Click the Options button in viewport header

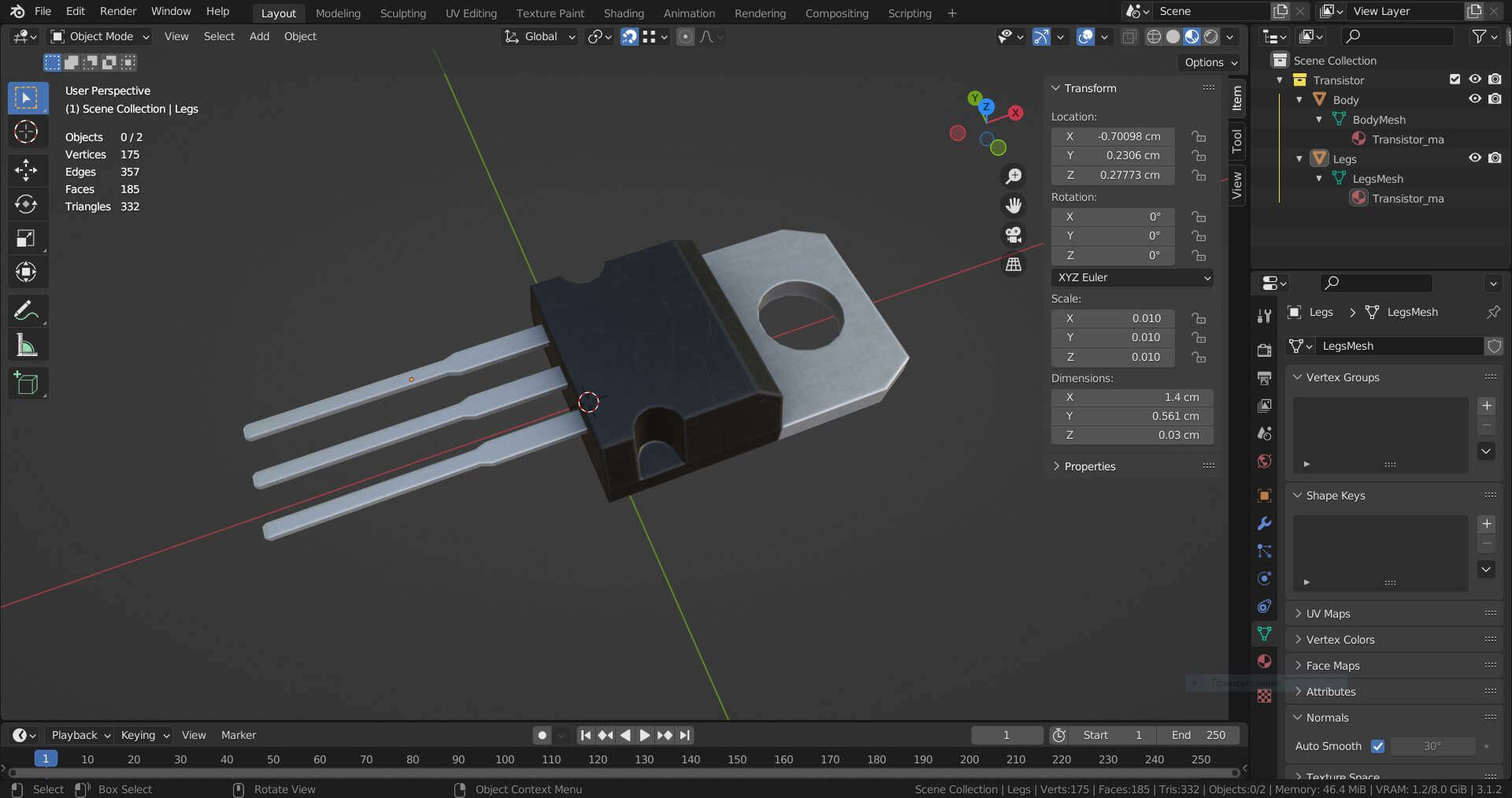pos(1210,62)
